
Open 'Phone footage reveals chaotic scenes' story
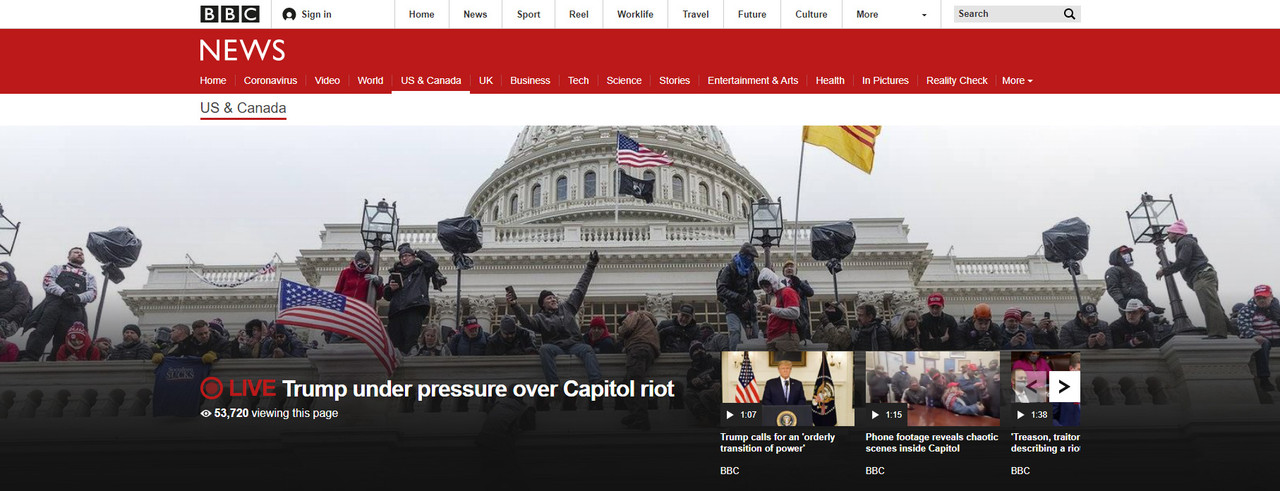932,442
